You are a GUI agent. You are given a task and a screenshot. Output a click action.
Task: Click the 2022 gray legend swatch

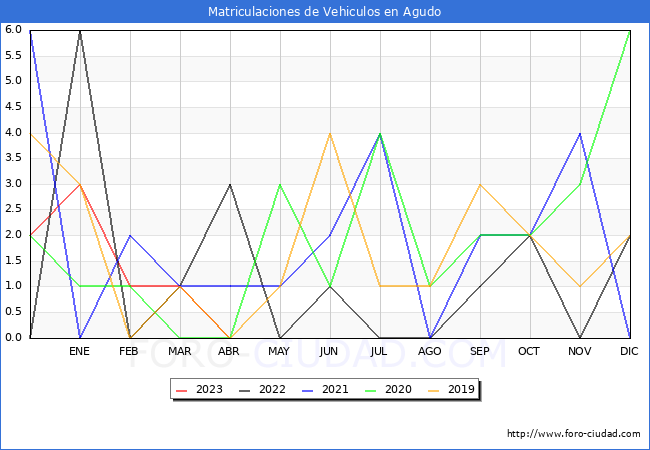point(245,390)
